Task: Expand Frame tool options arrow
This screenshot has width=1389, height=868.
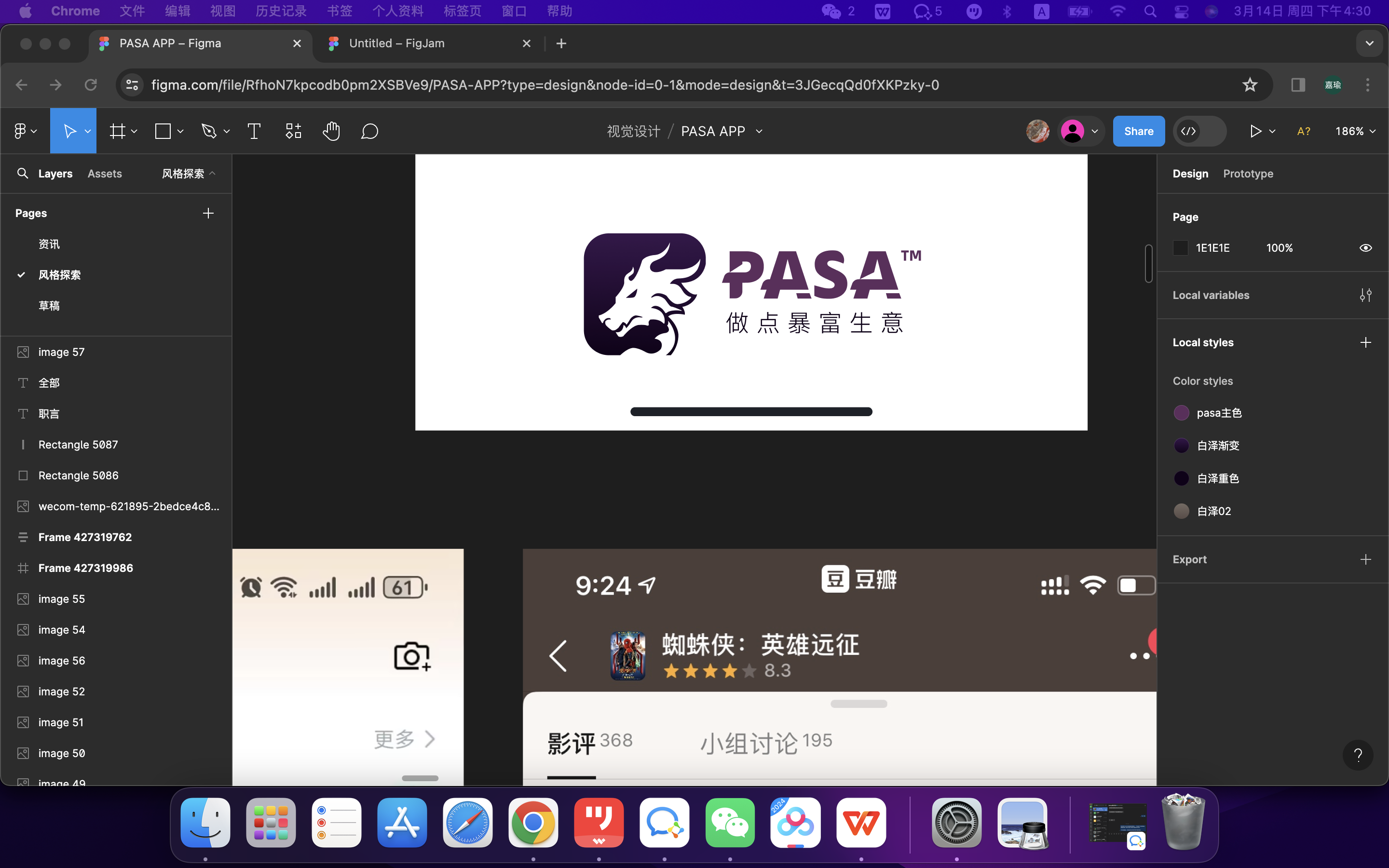Action: pyautogui.click(x=134, y=132)
